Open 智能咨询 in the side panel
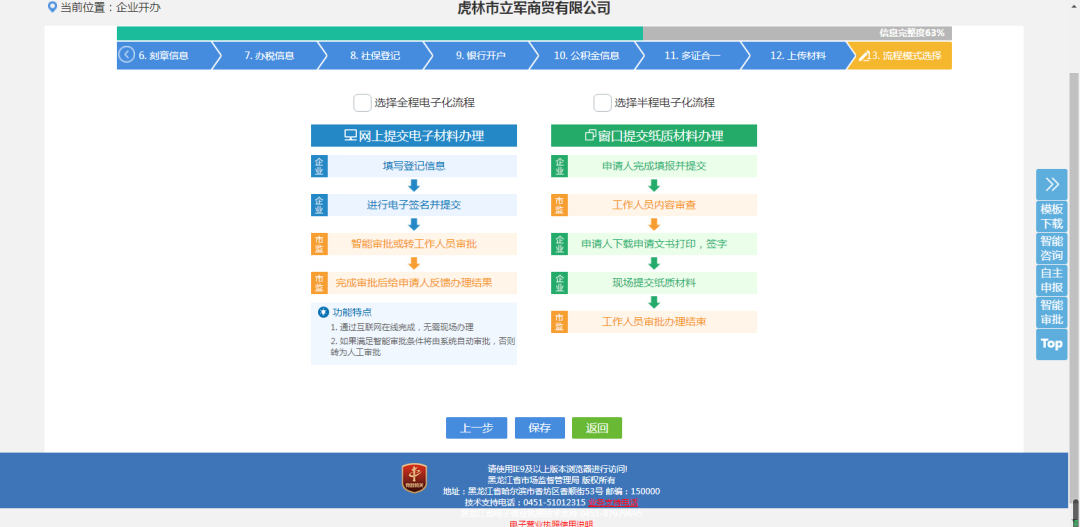Screen dimensions: 1080x527 [x=1051, y=248]
